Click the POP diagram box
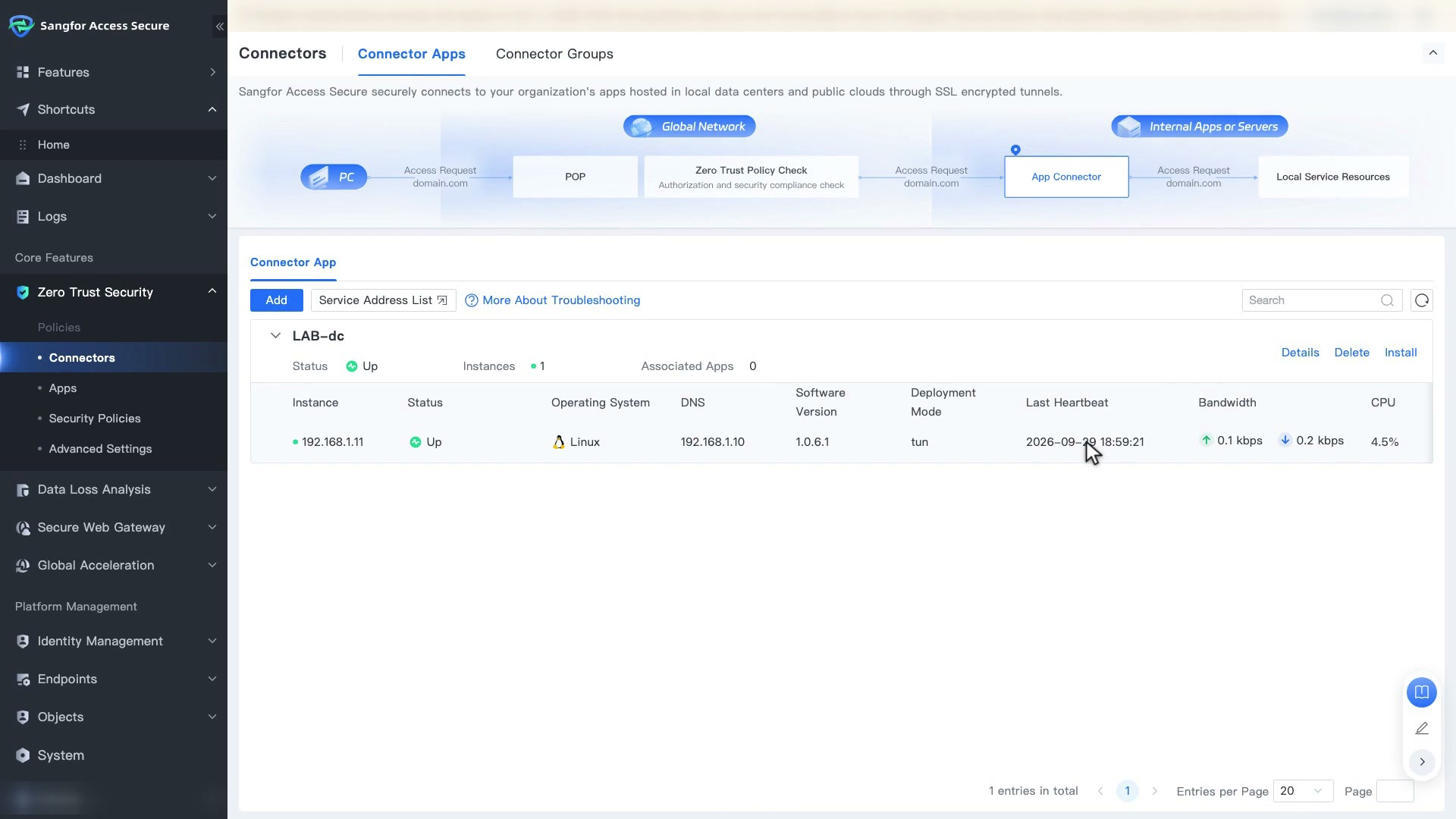 click(x=576, y=177)
